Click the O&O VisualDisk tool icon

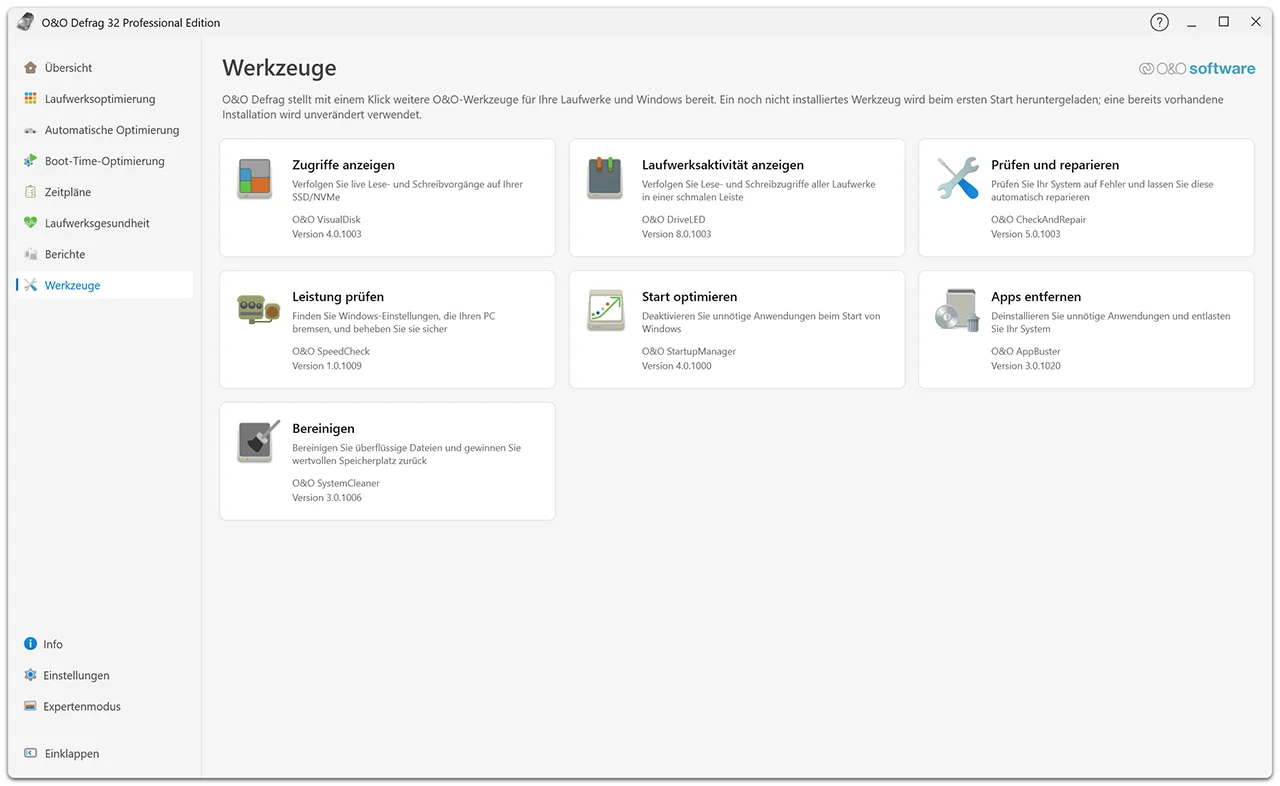pos(255,177)
